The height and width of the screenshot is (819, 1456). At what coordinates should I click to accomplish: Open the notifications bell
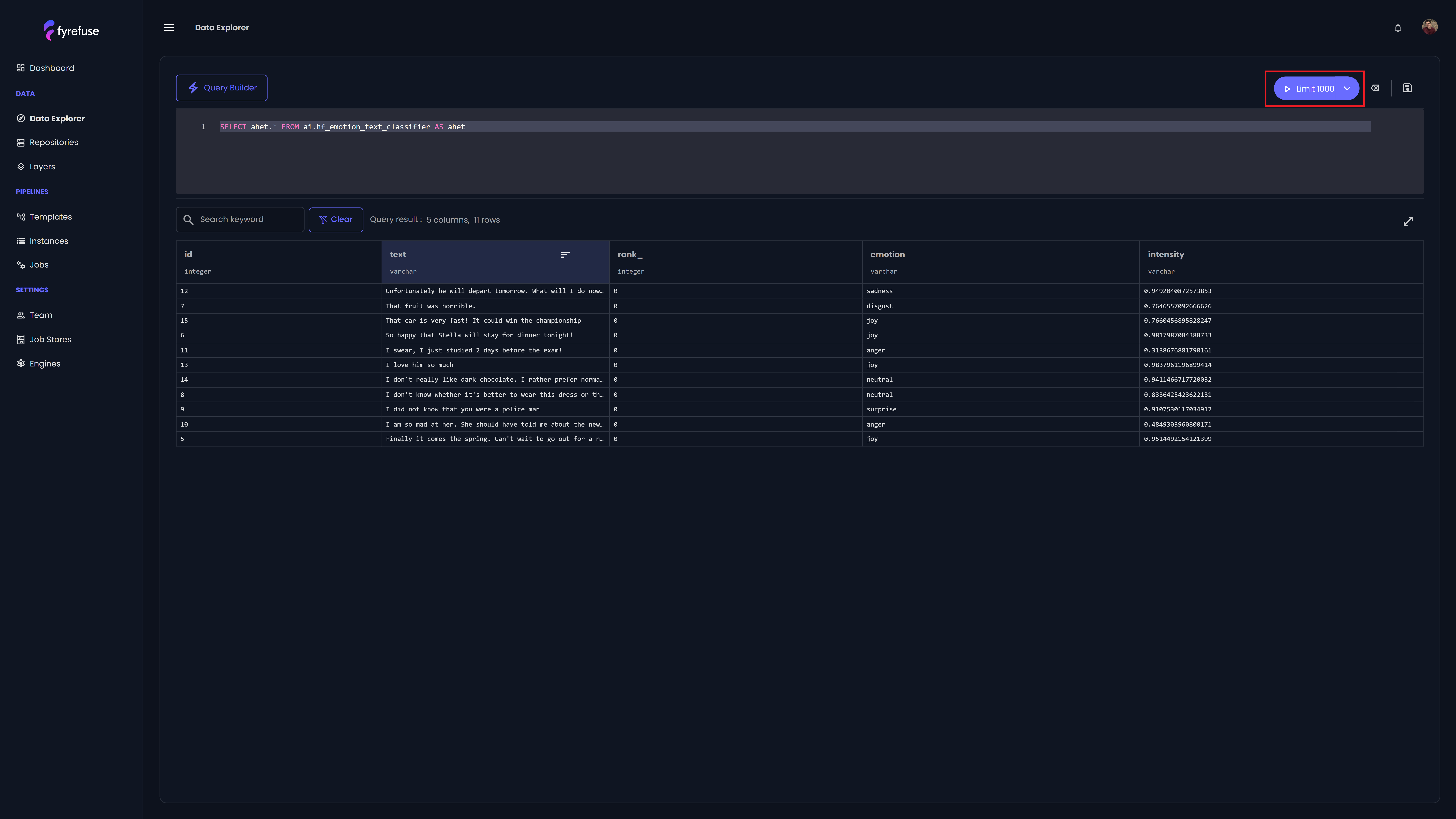tap(1398, 28)
